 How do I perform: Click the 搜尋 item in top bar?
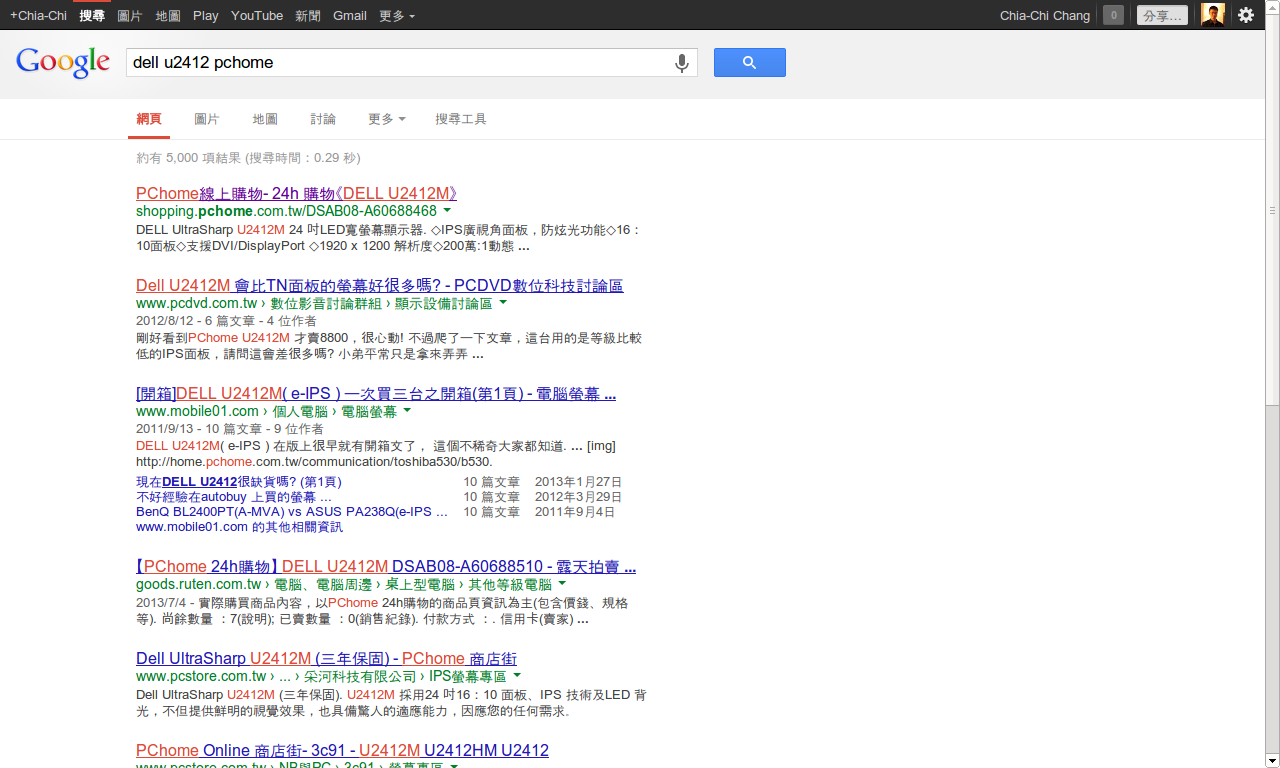click(x=92, y=15)
